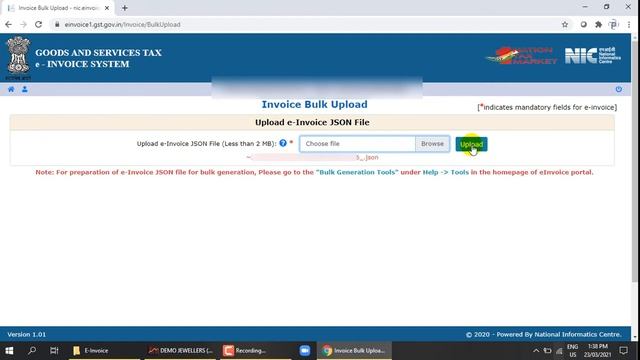
Task: Click 'Help -> Tools' text in note
Action: [446, 172]
